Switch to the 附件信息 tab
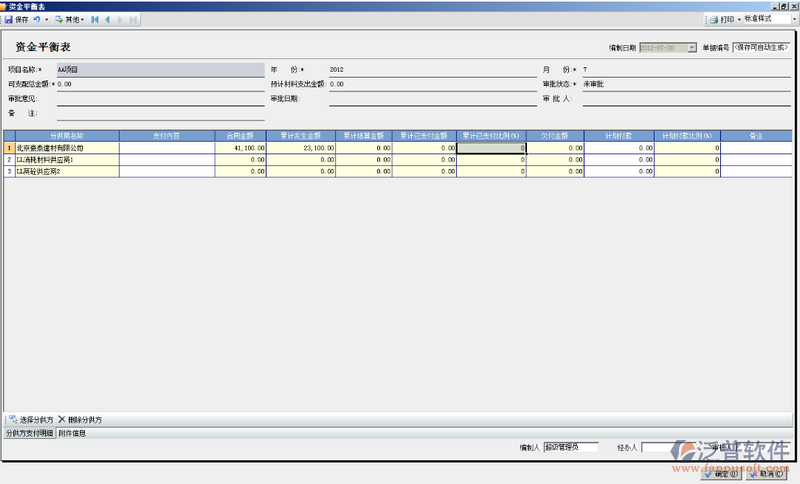 coord(72,434)
